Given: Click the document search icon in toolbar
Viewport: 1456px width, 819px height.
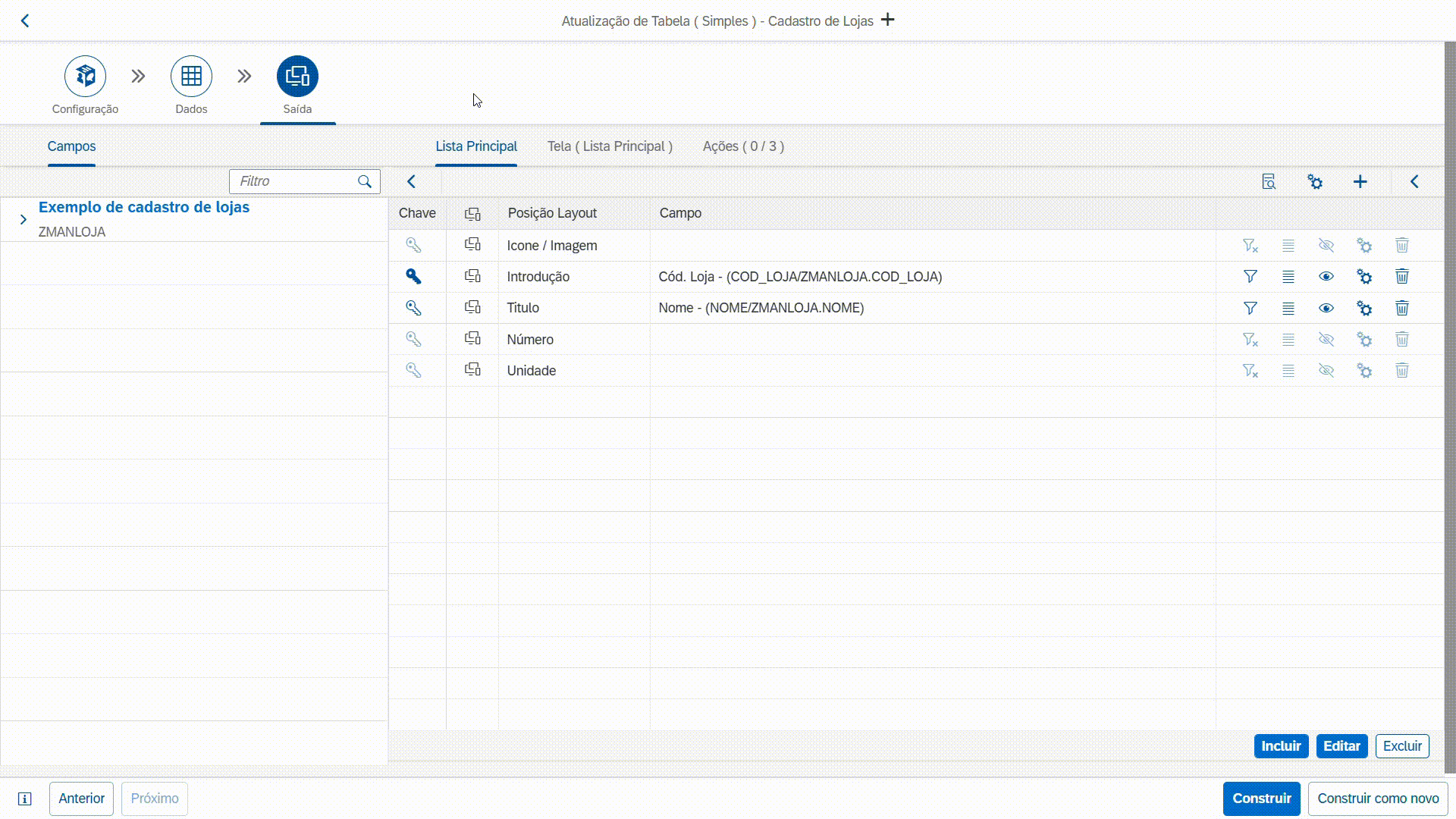Looking at the screenshot, I should (1269, 182).
